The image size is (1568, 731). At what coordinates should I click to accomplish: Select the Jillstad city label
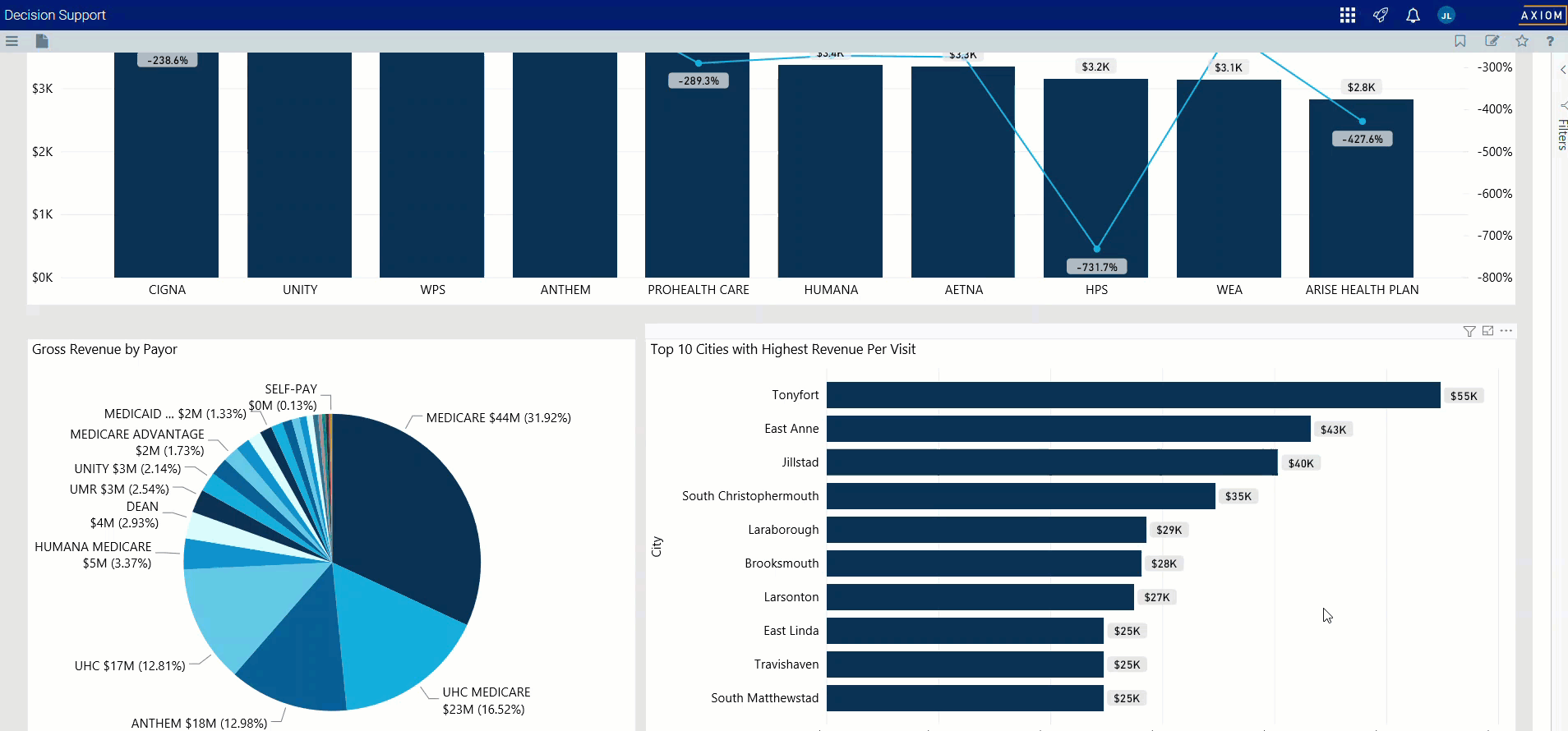[800, 462]
